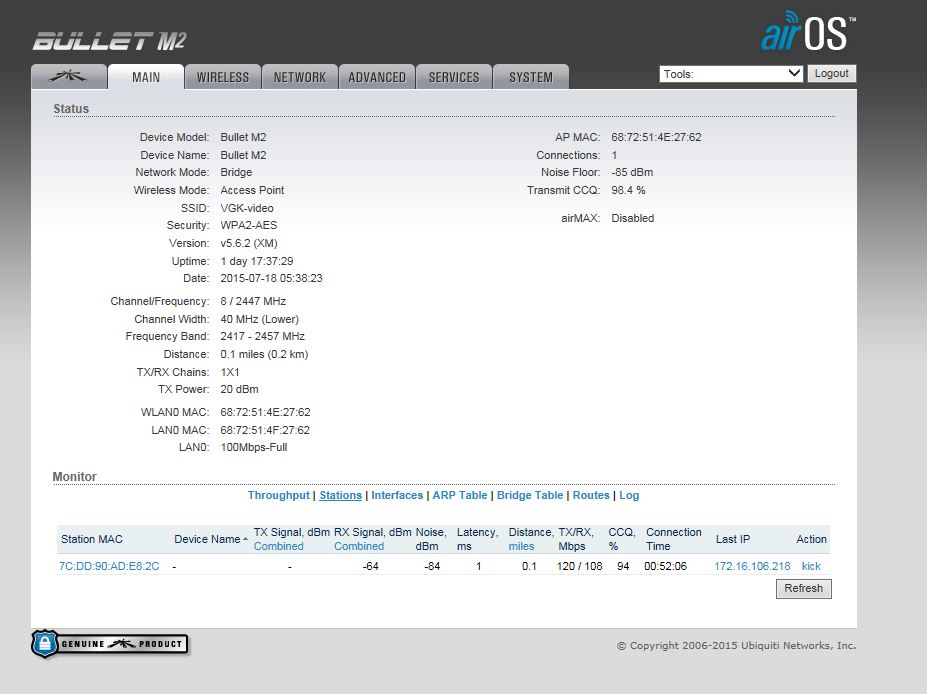This screenshot has height=694, width=927.
Task: Click Channel/Frequency value 8 / 2447 MHz
Action: click(253, 301)
